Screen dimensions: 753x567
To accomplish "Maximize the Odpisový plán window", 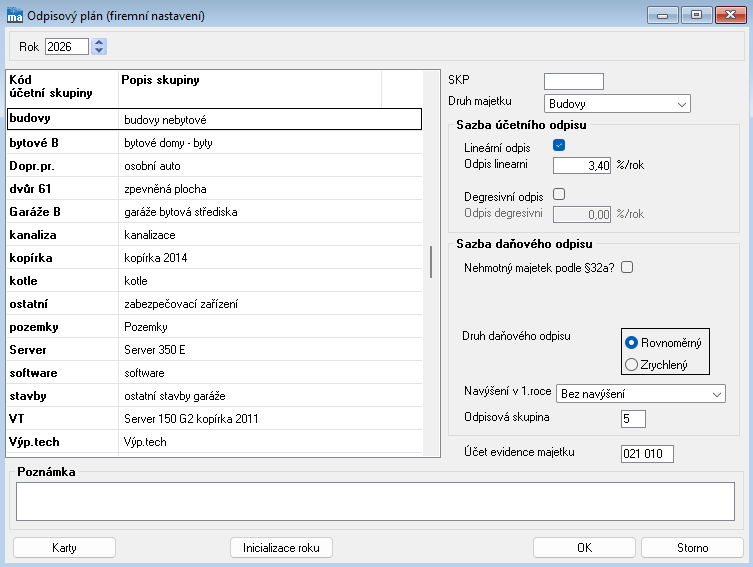I will click(x=696, y=15).
